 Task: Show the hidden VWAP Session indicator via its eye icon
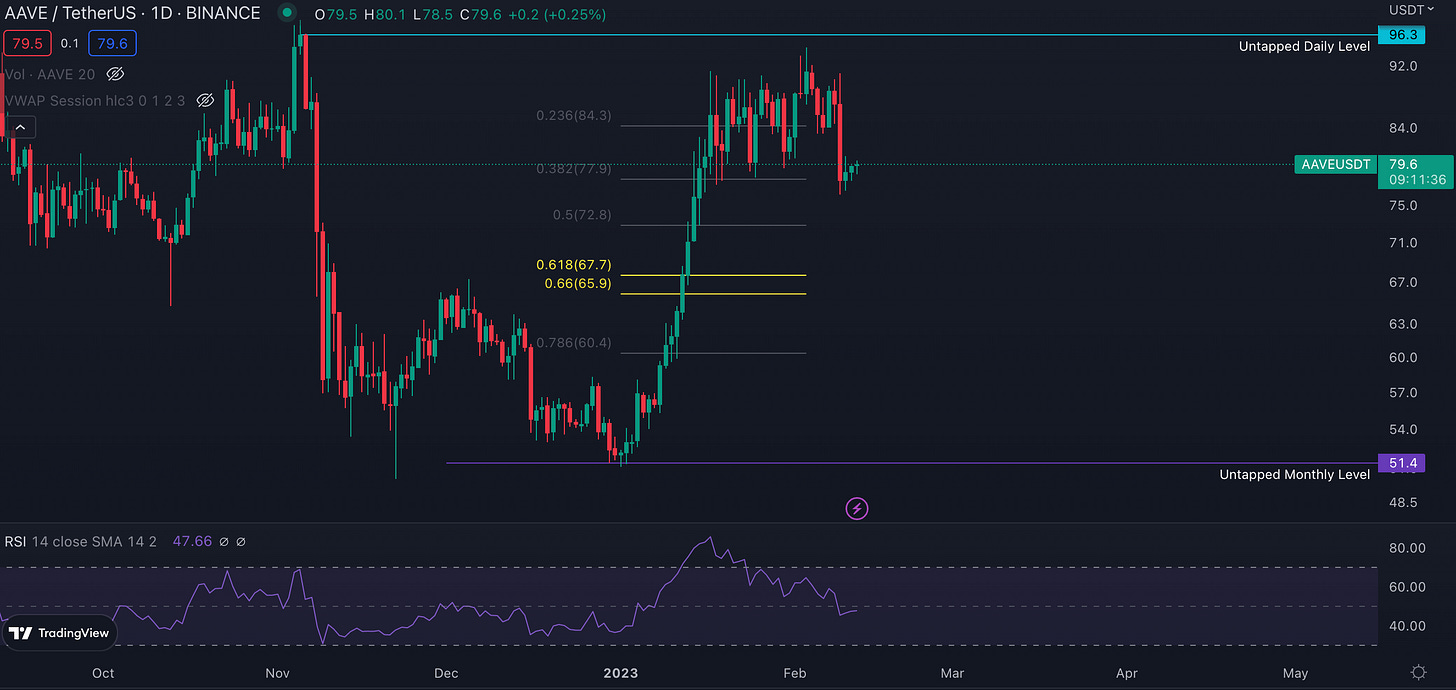pos(206,101)
